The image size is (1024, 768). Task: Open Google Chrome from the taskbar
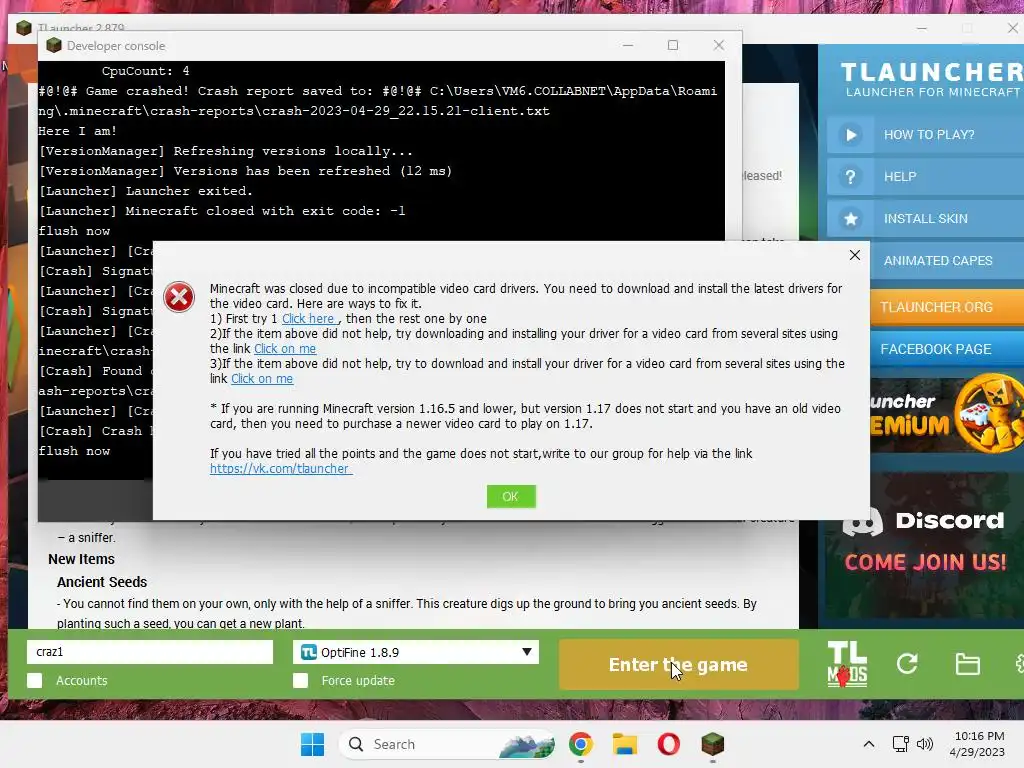[581, 744]
